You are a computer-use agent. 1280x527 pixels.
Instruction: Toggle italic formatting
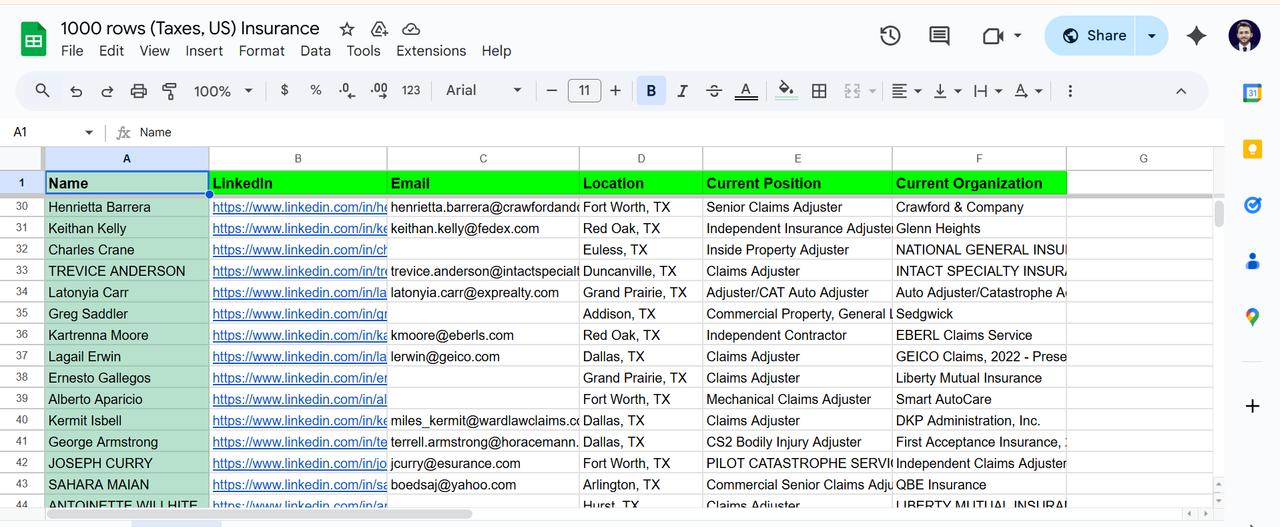pos(682,91)
